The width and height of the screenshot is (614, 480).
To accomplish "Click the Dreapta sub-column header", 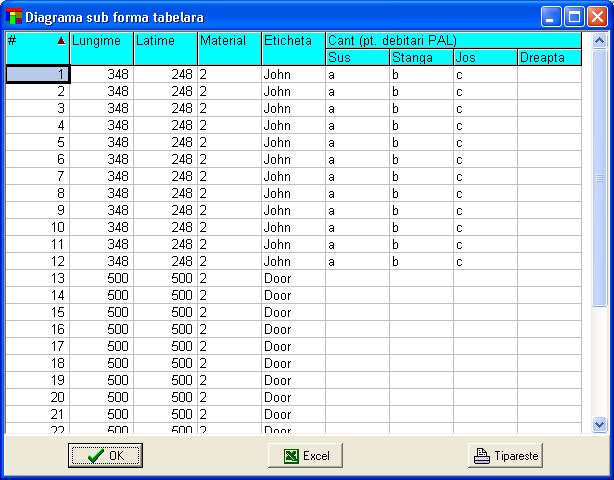I will tap(548, 58).
